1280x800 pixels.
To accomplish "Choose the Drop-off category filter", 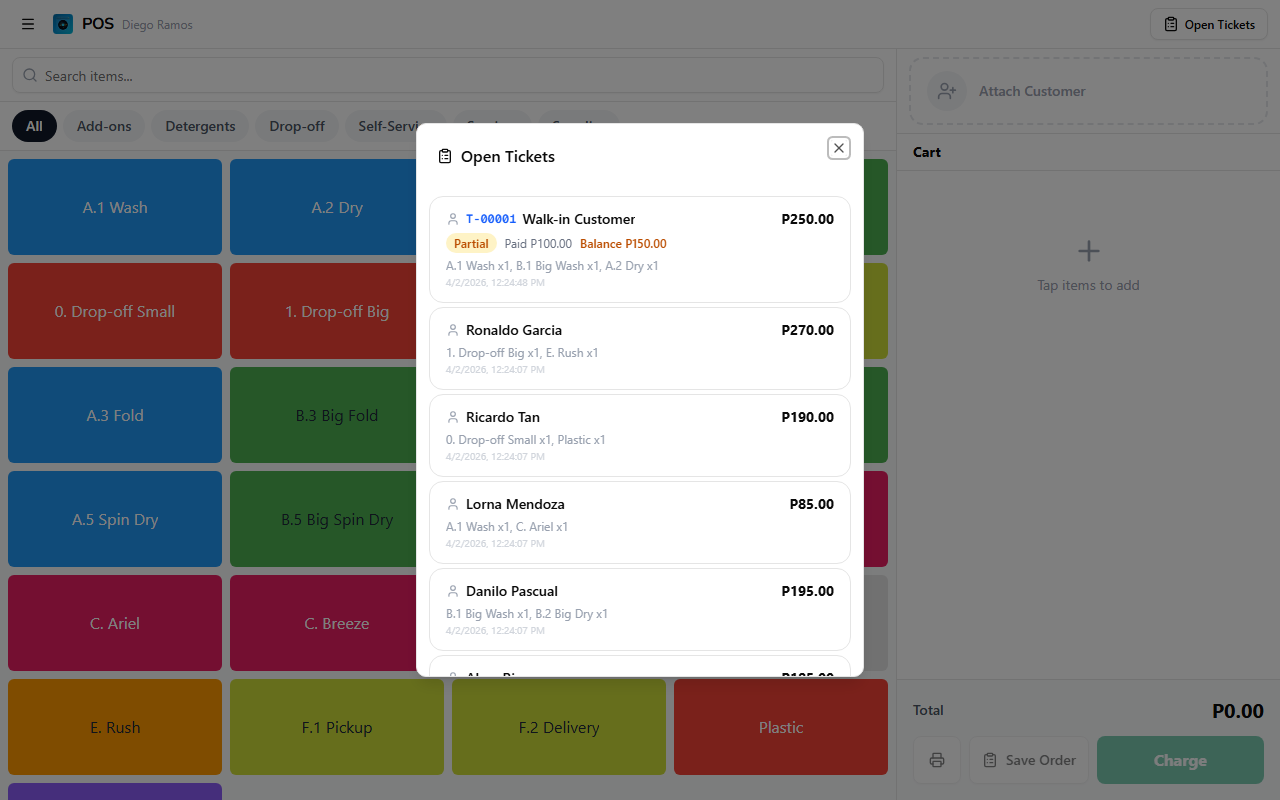I will point(297,126).
